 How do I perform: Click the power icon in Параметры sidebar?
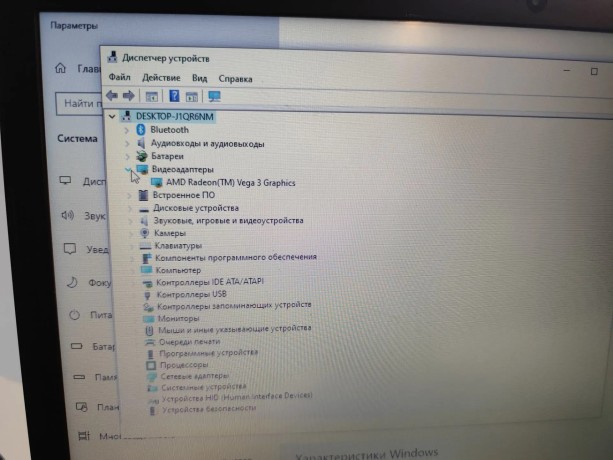pyautogui.click(x=74, y=315)
